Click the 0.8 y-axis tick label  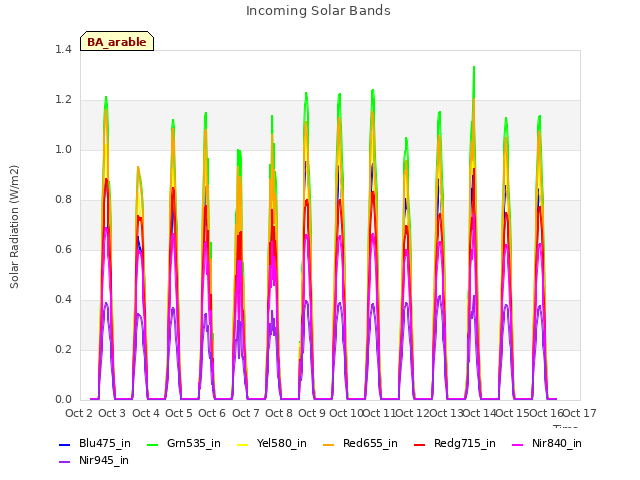coord(63,200)
